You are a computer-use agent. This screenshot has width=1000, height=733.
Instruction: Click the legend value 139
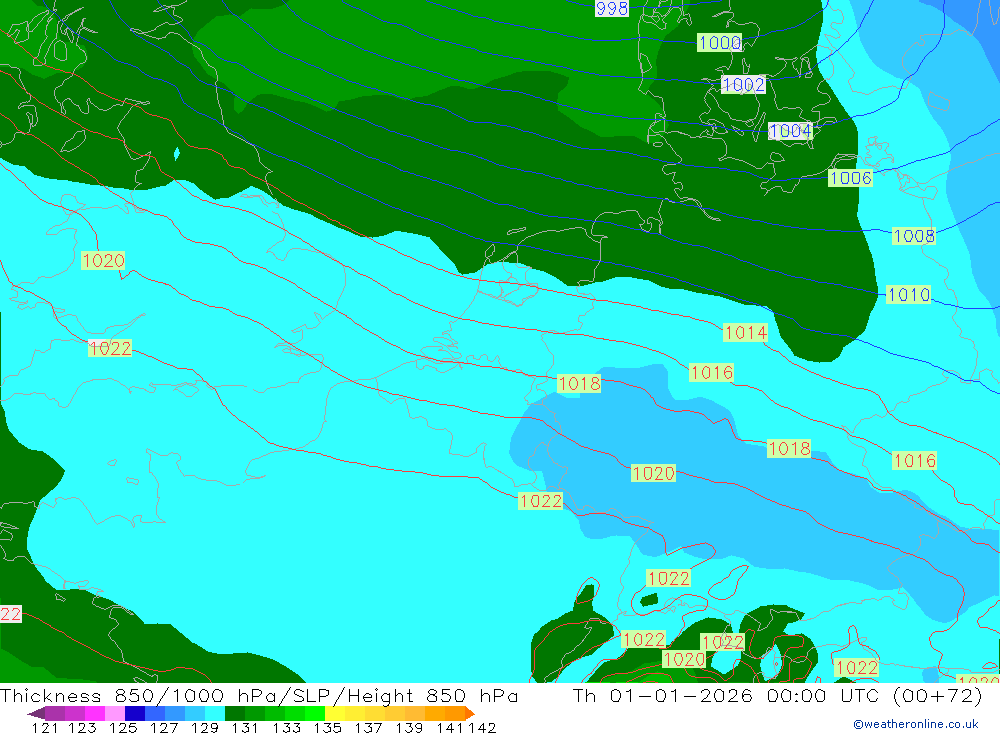pyautogui.click(x=409, y=727)
